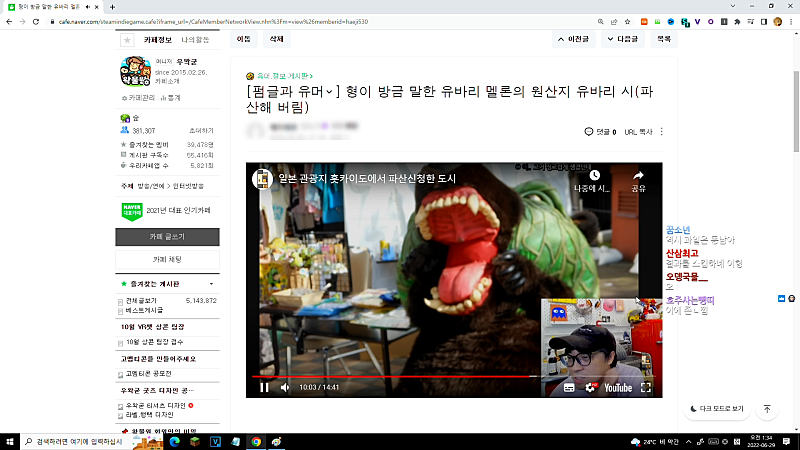The width and height of the screenshot is (800, 450).
Task: Select the 카페정보 tab
Action: point(158,40)
